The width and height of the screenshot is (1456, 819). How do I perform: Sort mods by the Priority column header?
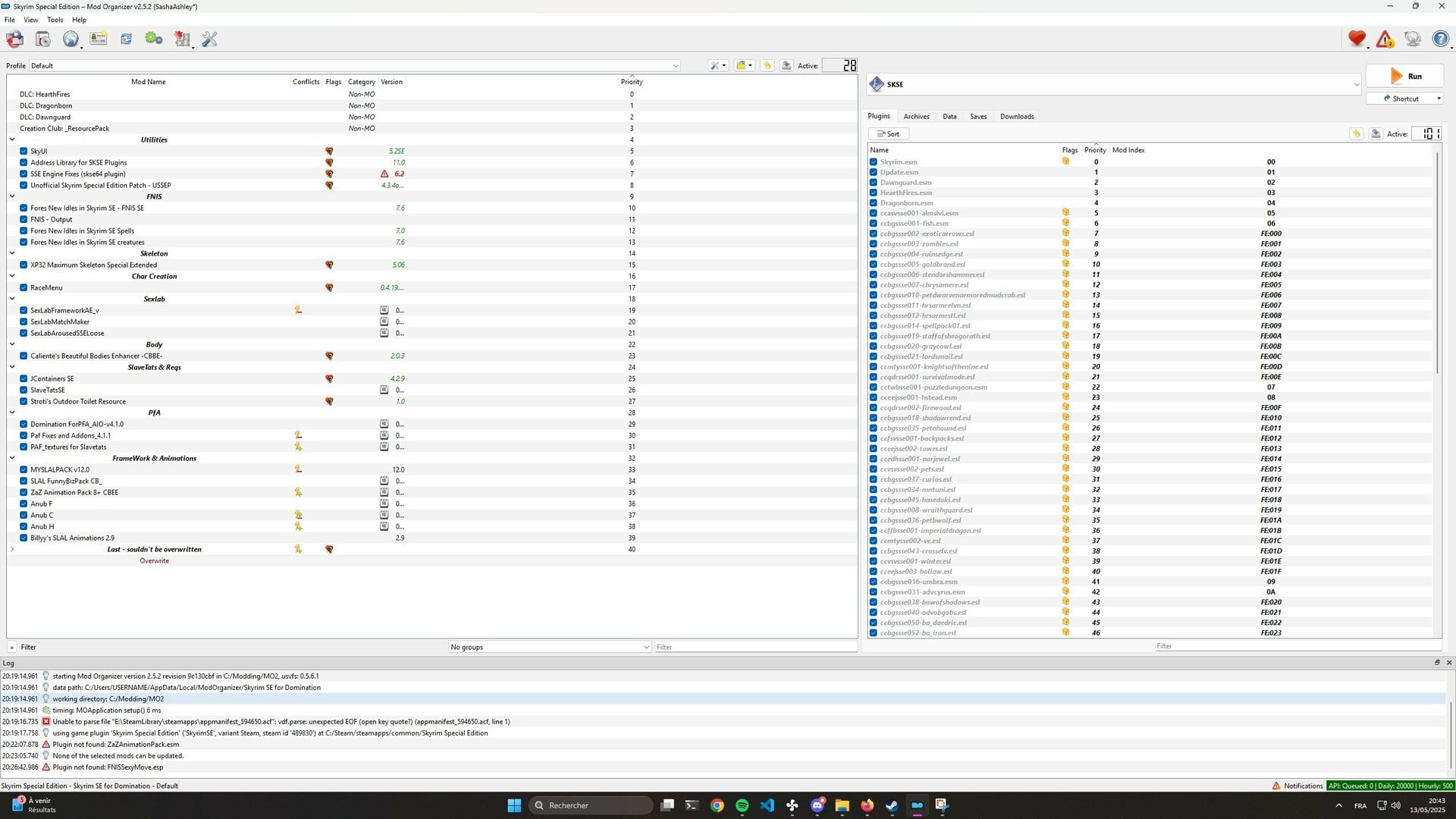pyautogui.click(x=632, y=82)
